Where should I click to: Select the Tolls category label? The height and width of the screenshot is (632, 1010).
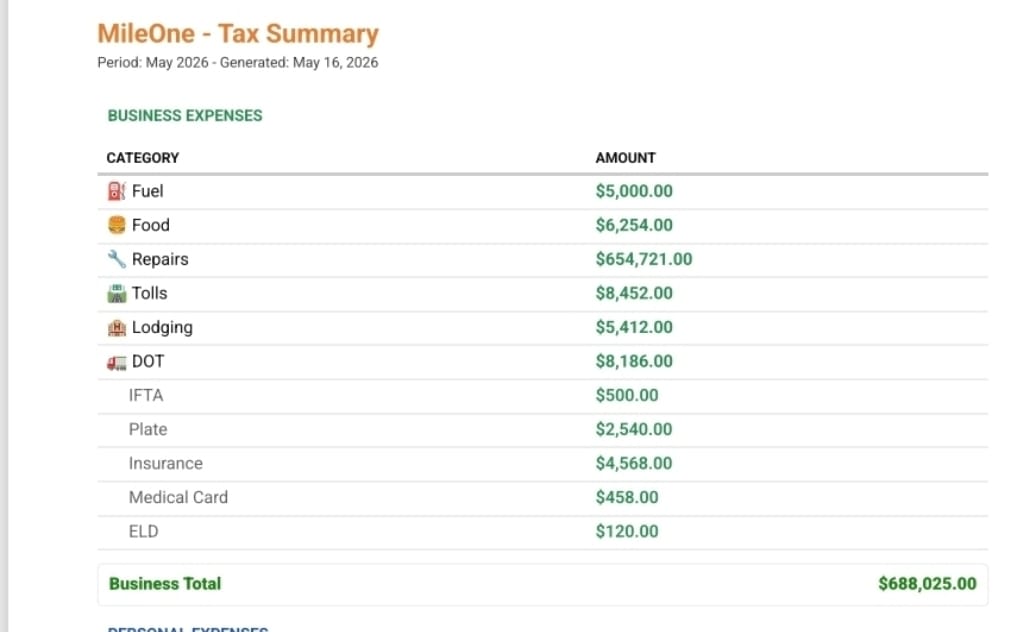149,293
